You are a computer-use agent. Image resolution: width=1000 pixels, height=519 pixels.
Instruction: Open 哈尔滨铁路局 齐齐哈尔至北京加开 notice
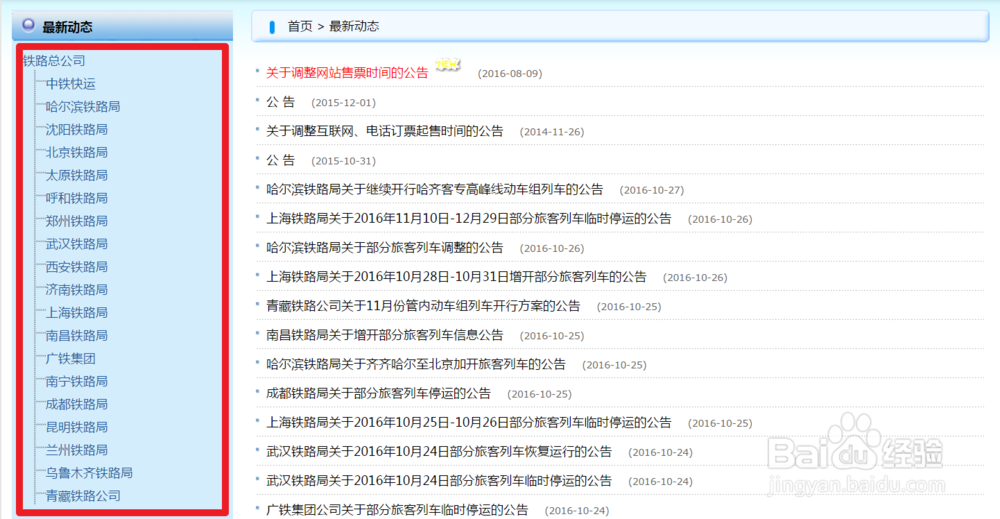[416, 364]
